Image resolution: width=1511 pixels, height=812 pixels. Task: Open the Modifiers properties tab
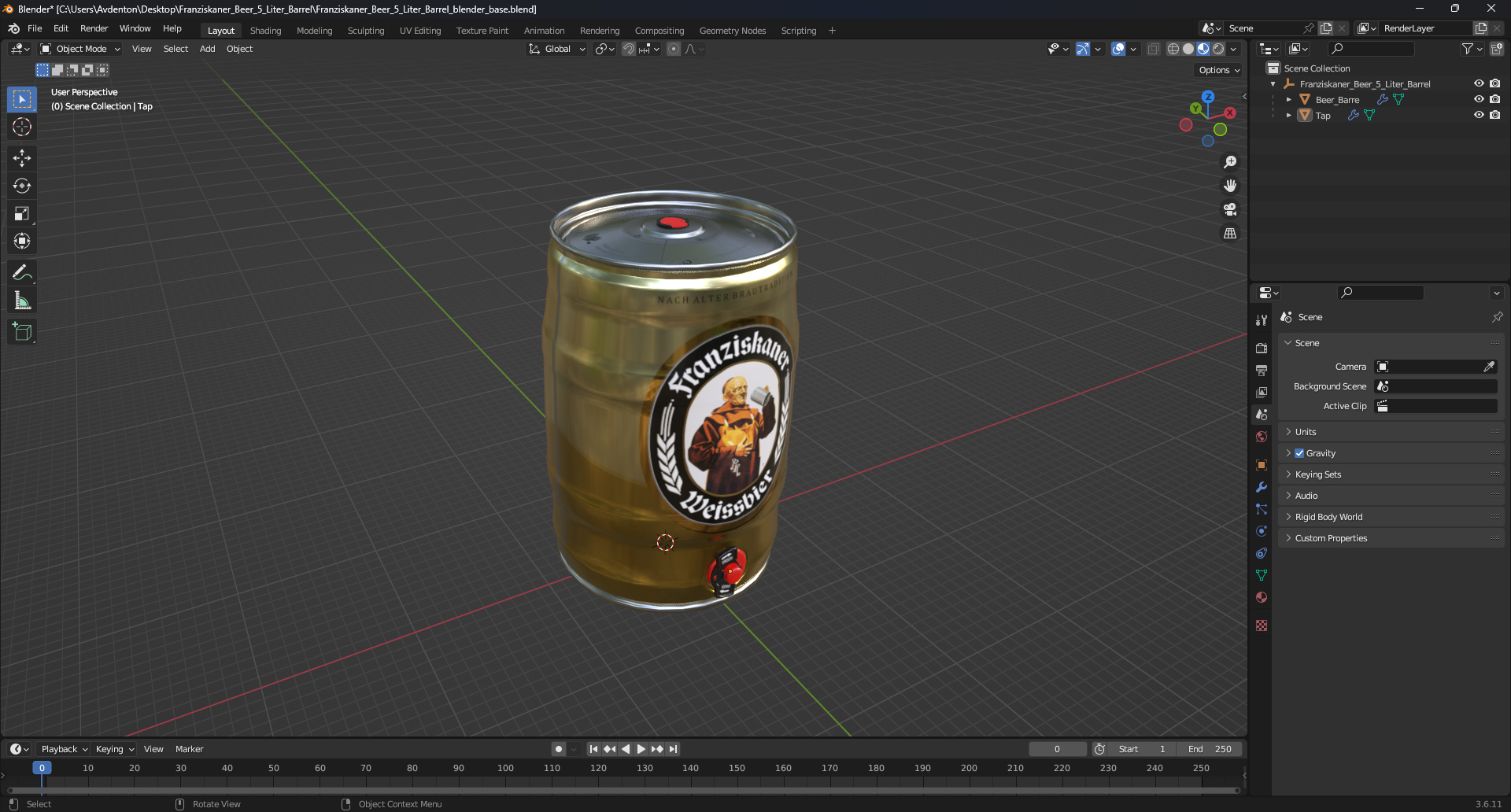click(1262, 487)
